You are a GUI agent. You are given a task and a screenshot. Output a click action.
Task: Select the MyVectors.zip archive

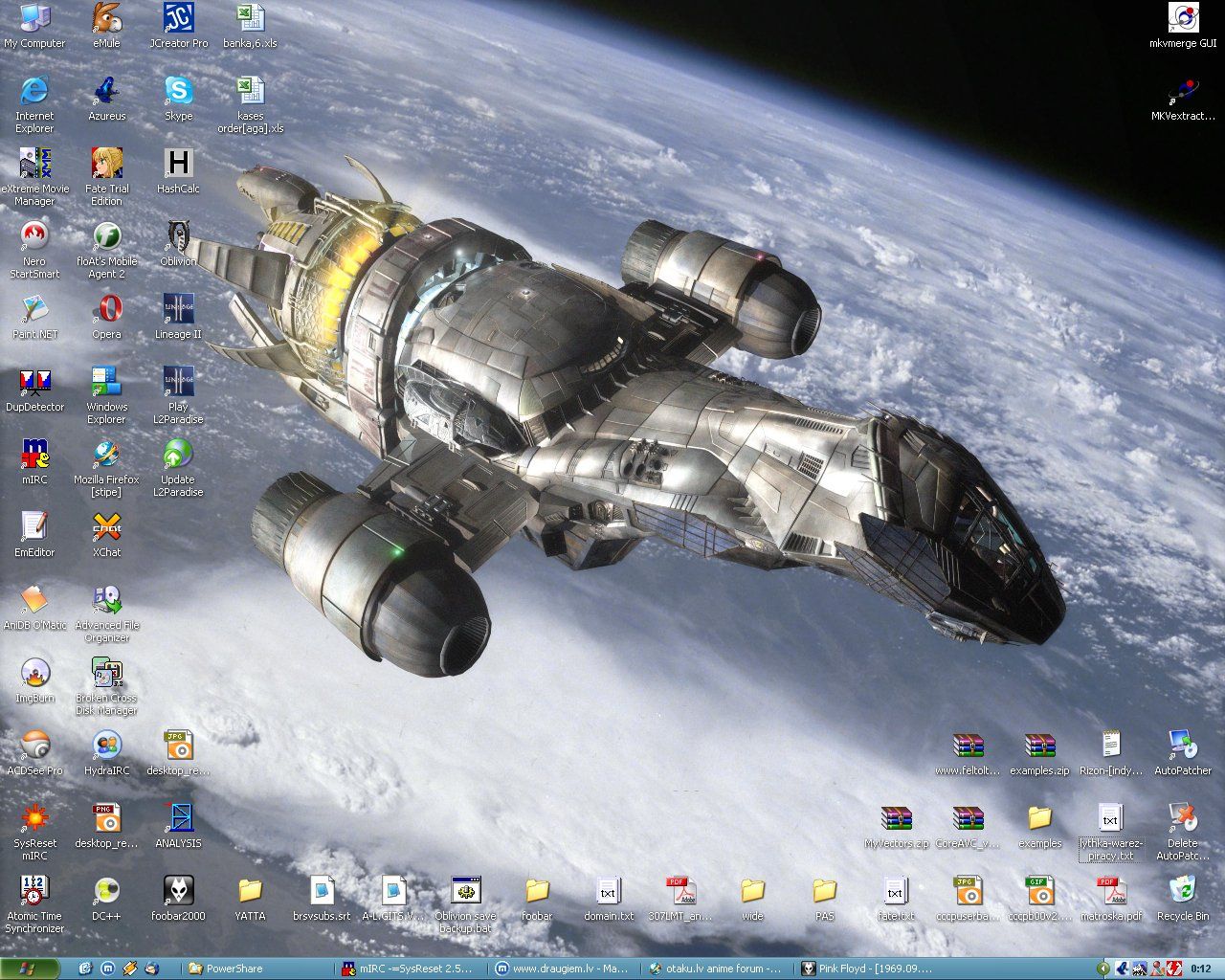click(x=896, y=826)
